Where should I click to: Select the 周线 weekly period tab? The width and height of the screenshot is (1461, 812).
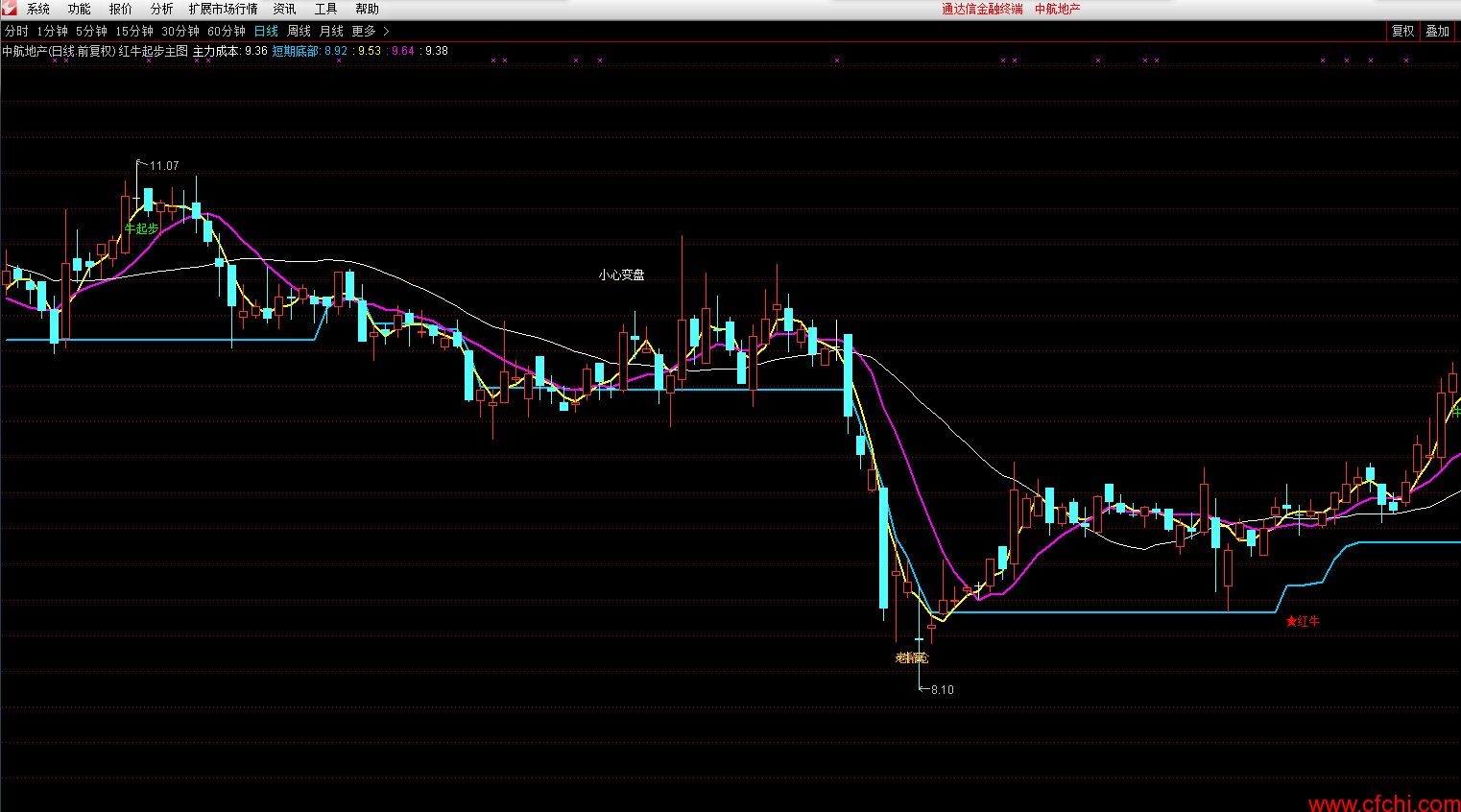point(299,32)
